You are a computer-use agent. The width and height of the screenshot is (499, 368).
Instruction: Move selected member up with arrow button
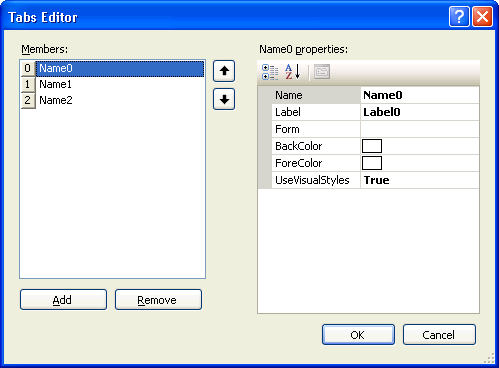tap(224, 71)
